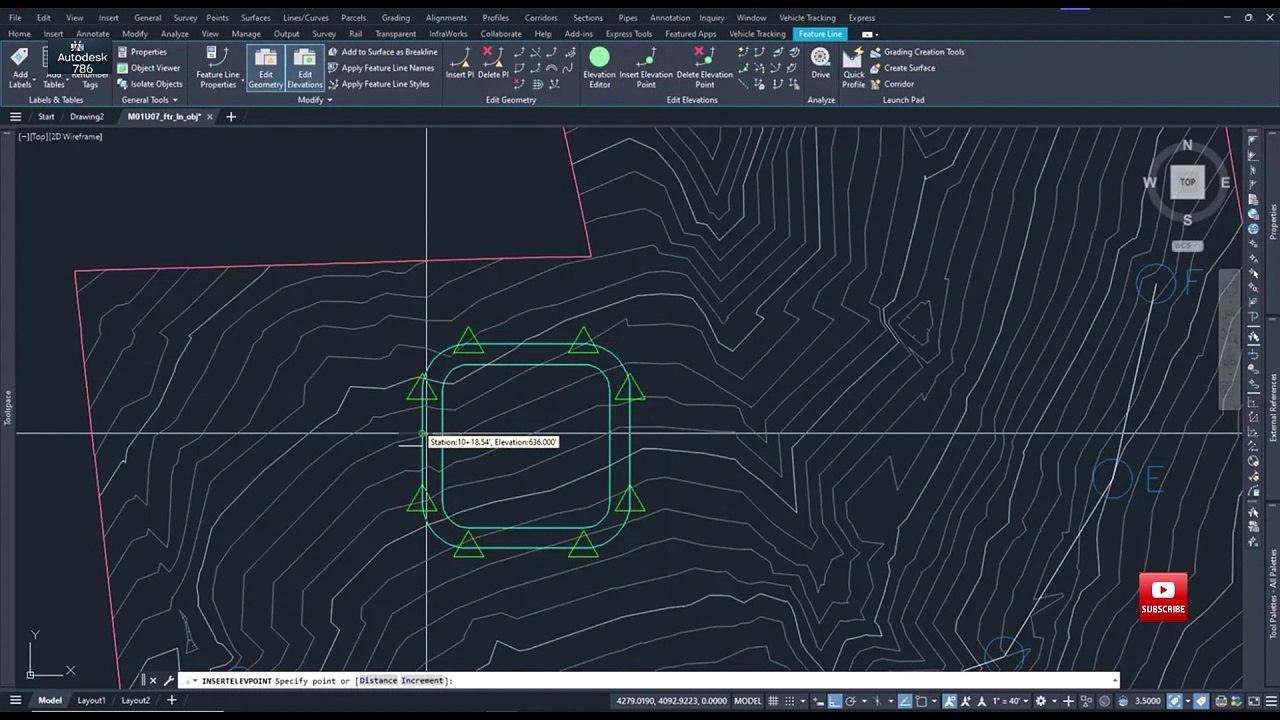Open Grading Creation Tools
Image resolution: width=1280 pixels, height=720 pixels.
click(917, 52)
